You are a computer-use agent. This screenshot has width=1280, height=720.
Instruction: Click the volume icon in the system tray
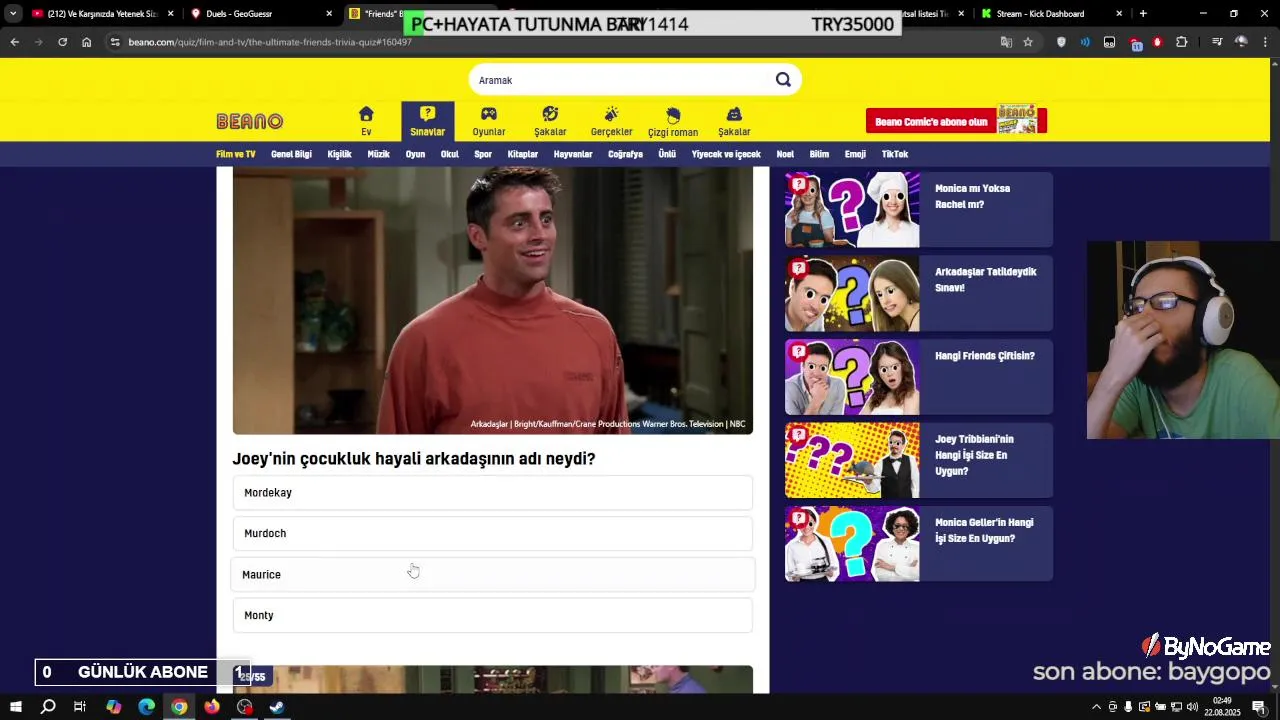[1192, 707]
